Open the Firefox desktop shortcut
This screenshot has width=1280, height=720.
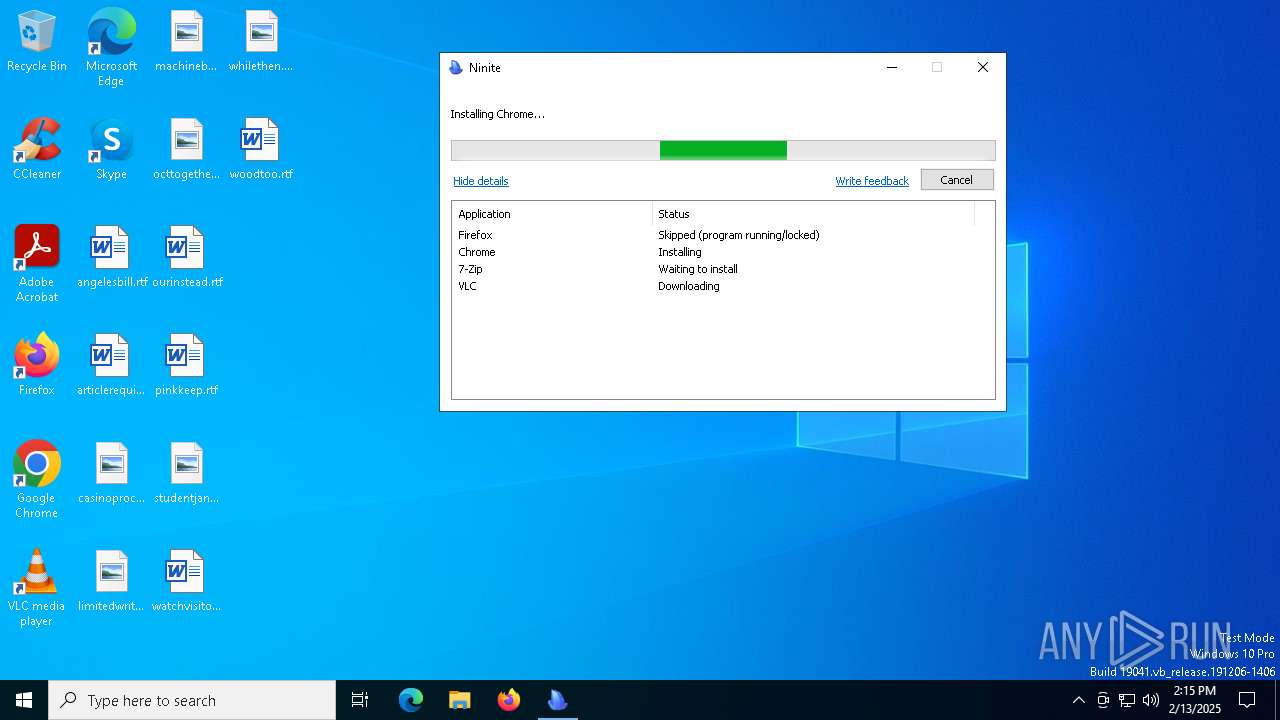[x=37, y=366]
